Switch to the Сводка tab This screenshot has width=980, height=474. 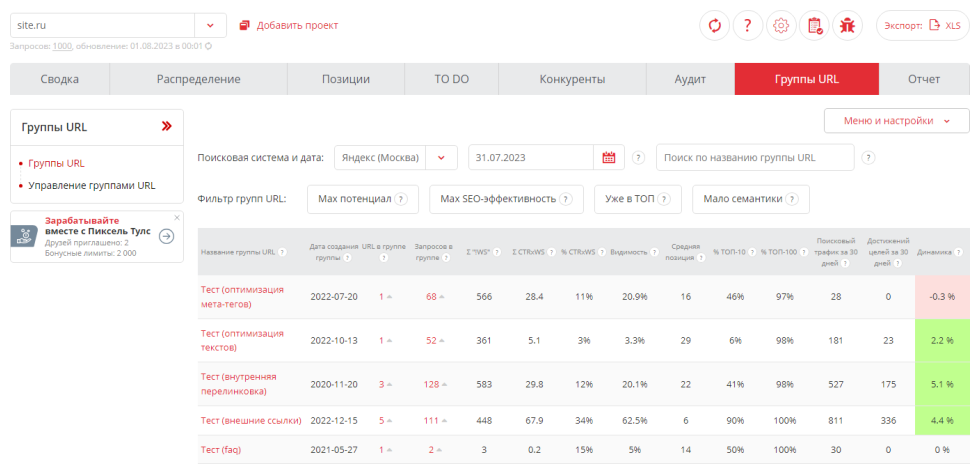(60, 79)
